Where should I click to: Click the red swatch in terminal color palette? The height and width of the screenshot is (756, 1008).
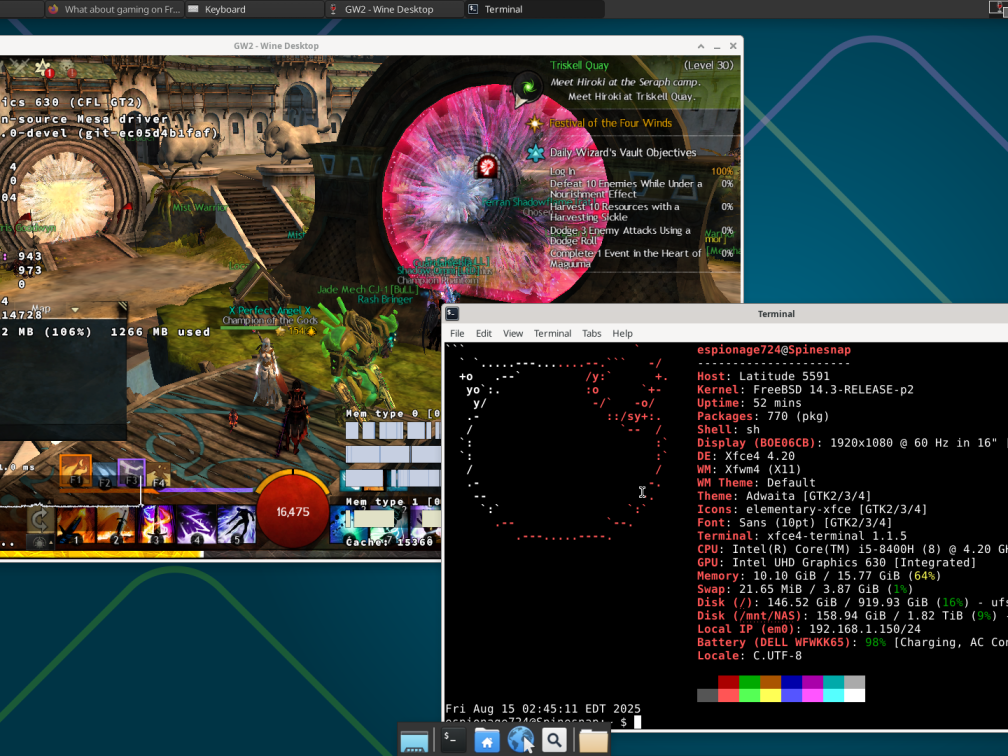(726, 682)
